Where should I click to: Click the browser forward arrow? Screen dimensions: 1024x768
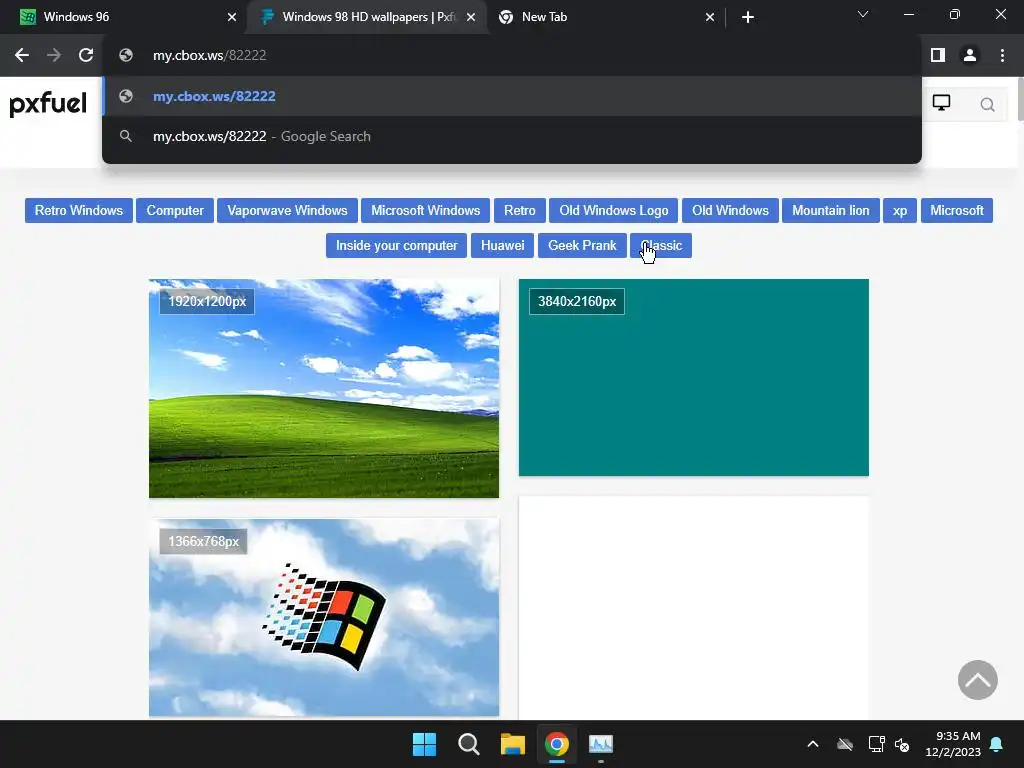54,56
